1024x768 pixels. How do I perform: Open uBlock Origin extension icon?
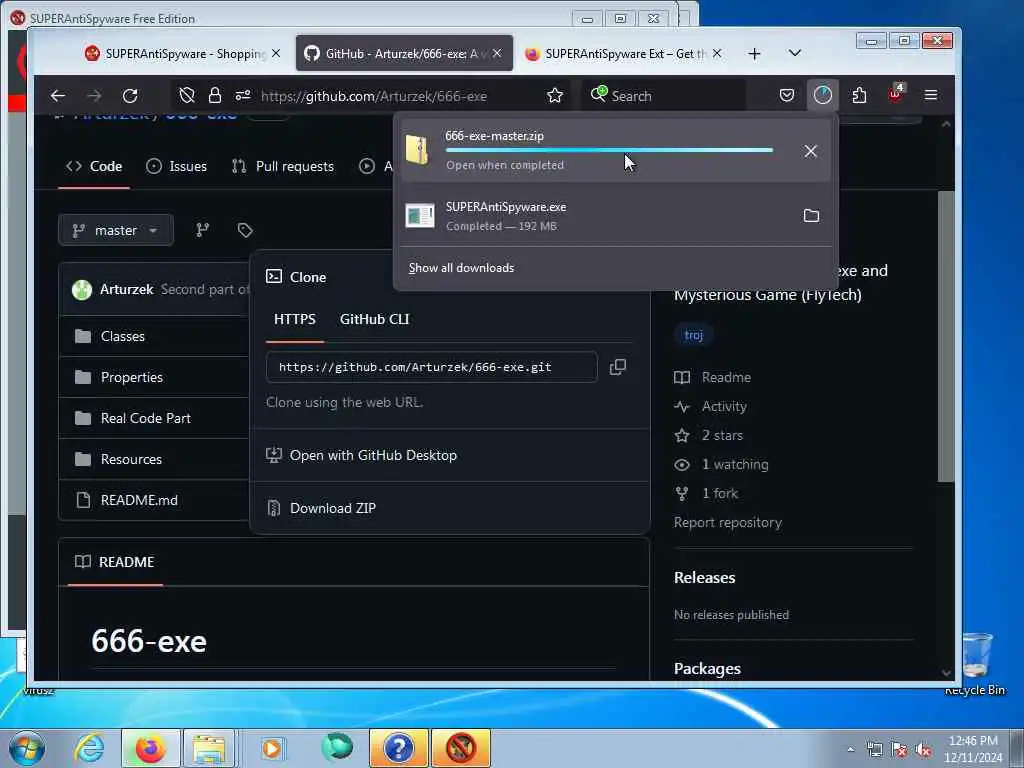pyautogui.click(x=895, y=95)
